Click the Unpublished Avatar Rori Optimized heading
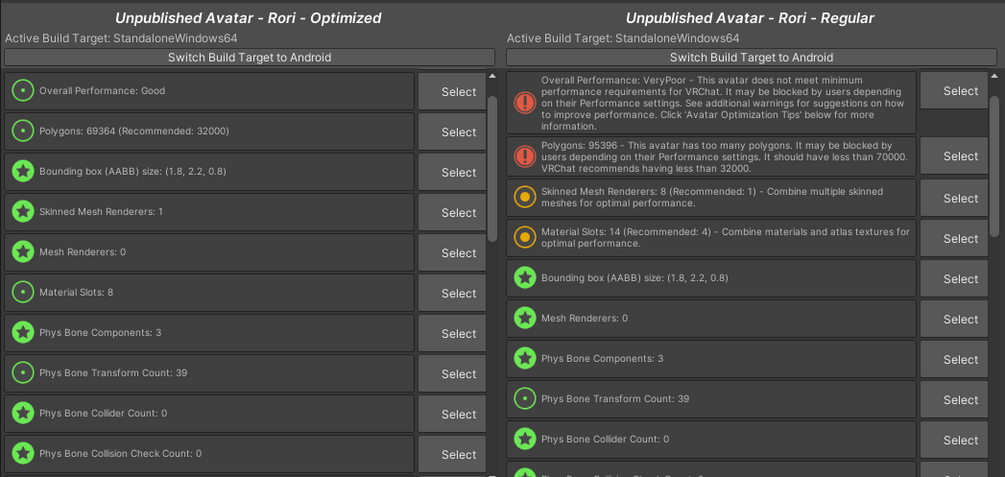This screenshot has height=477, width=1005. coord(248,18)
